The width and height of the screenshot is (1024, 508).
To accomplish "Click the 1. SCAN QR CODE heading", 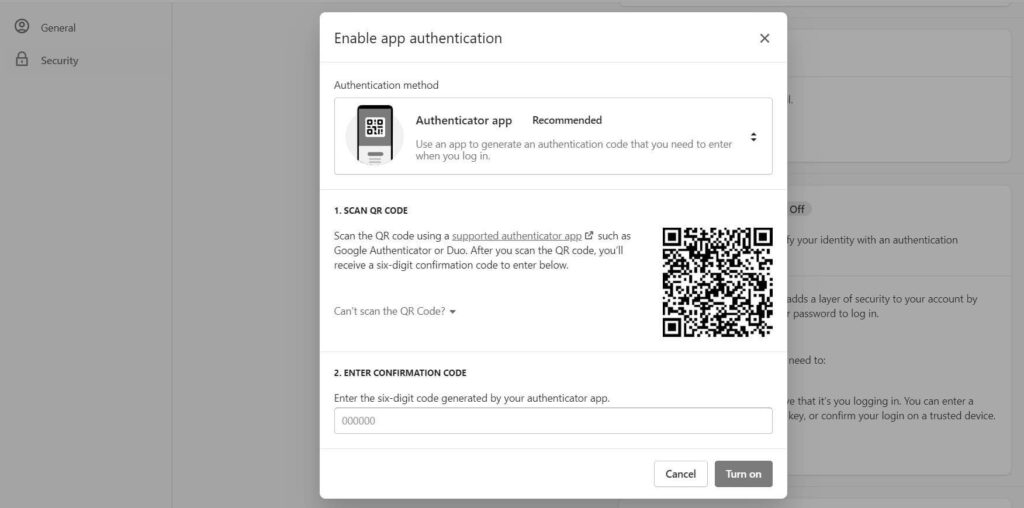I will pos(371,211).
